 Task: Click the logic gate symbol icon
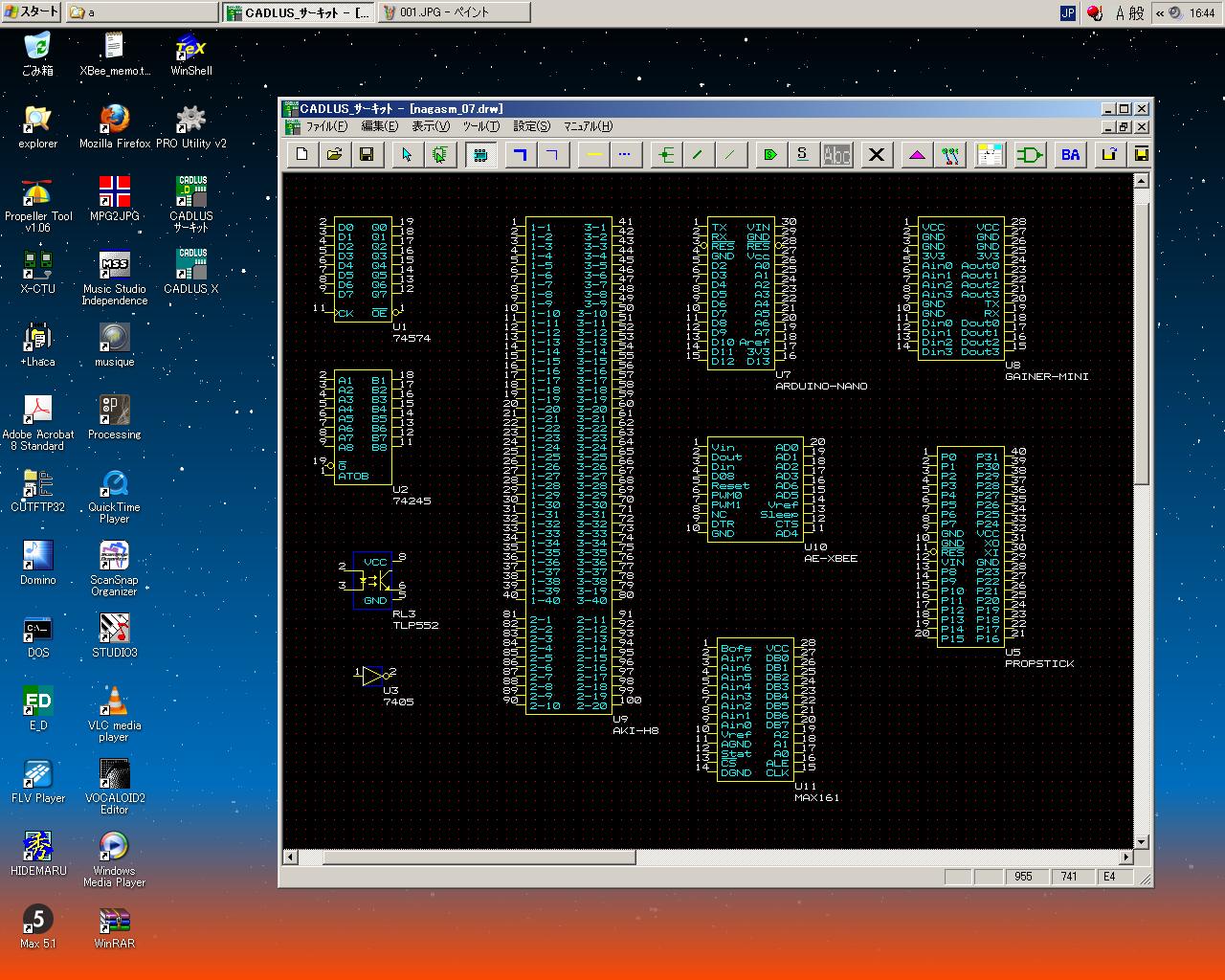pos(1030,154)
